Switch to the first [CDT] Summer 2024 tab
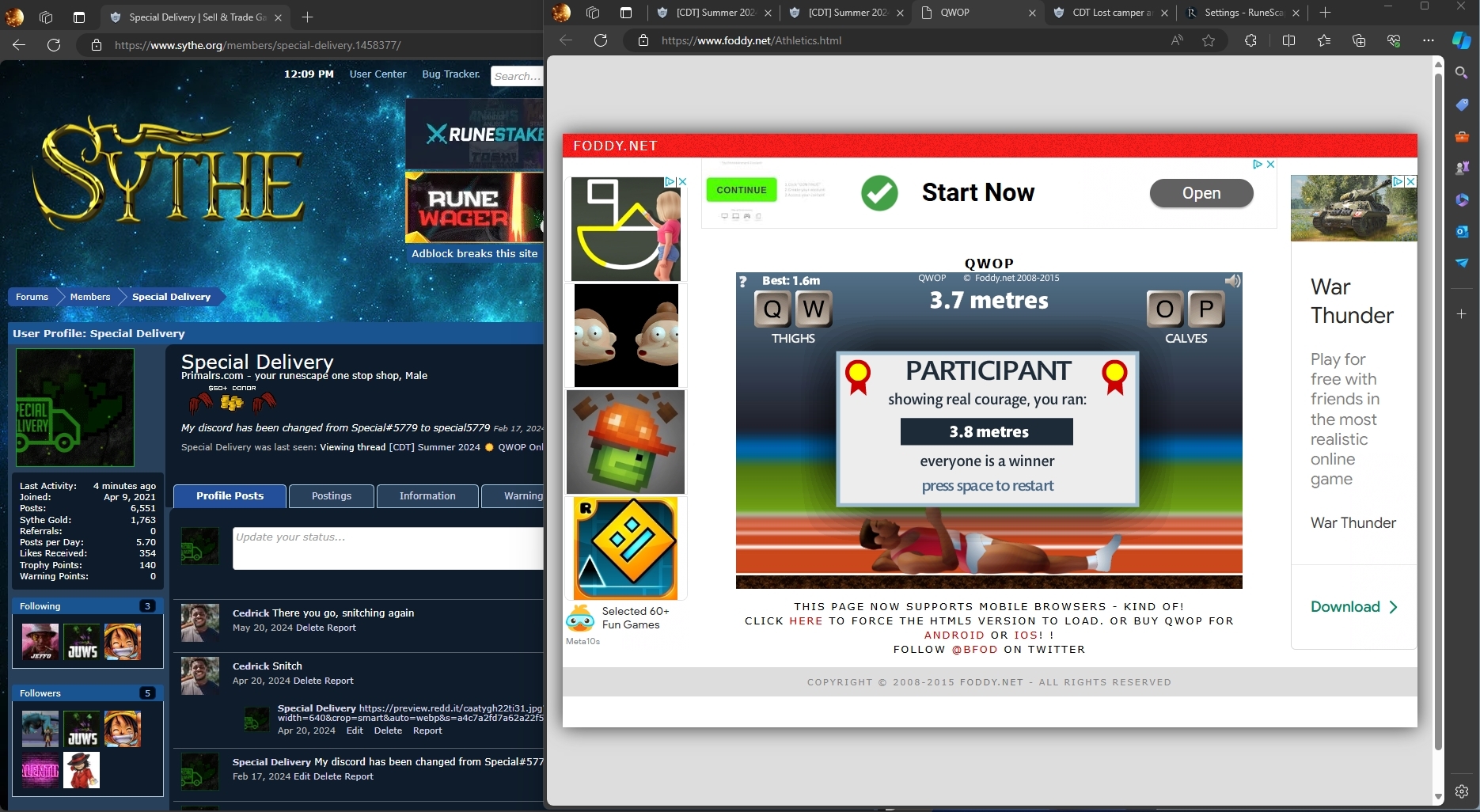Viewport: 1480px width, 812px height. [715, 13]
